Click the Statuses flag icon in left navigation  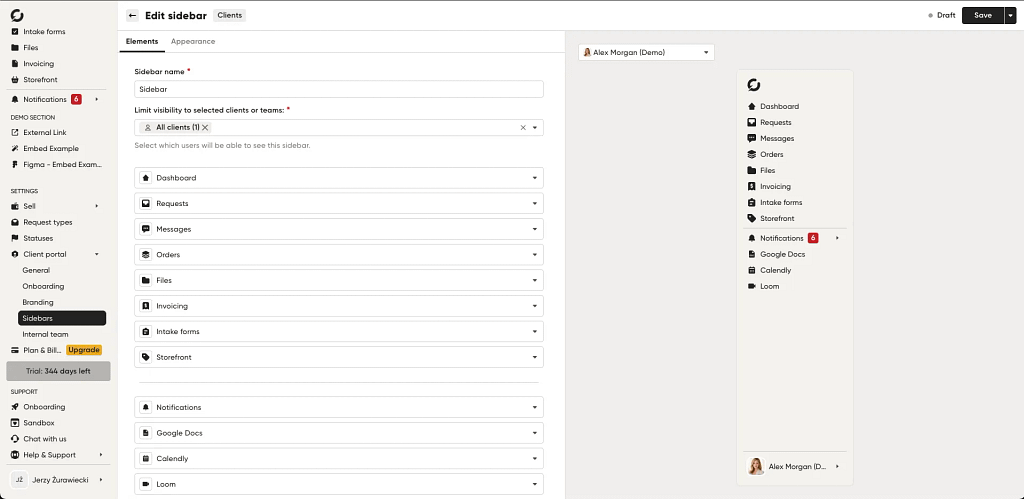[15, 238]
